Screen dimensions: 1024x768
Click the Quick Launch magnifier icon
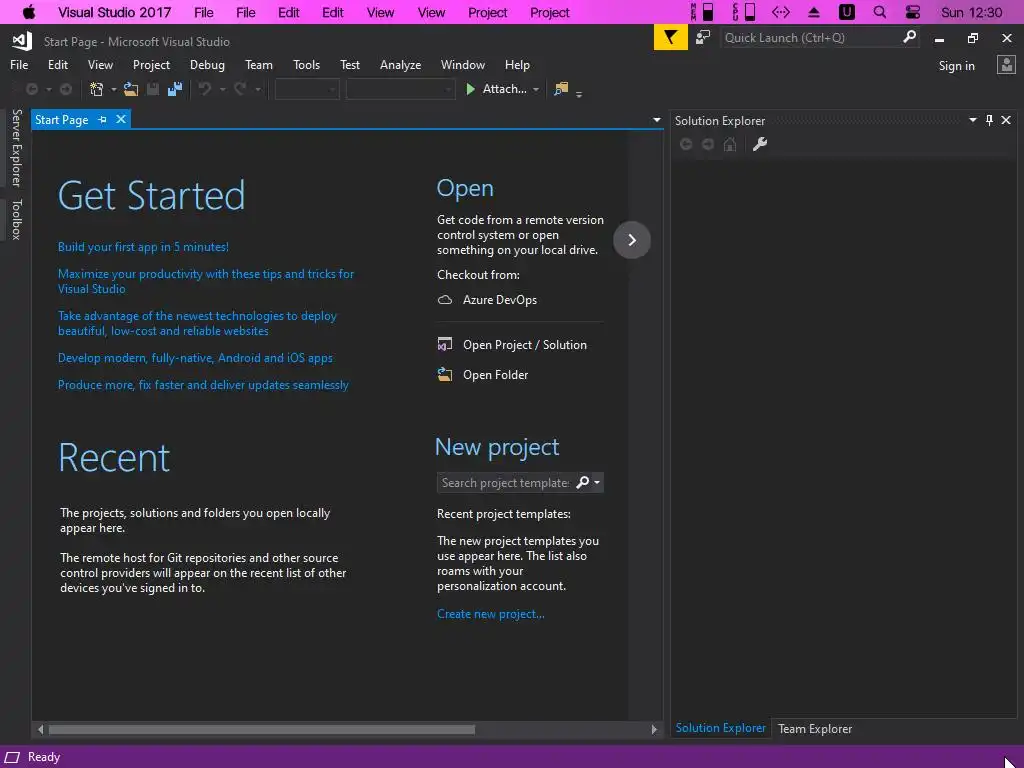(909, 37)
